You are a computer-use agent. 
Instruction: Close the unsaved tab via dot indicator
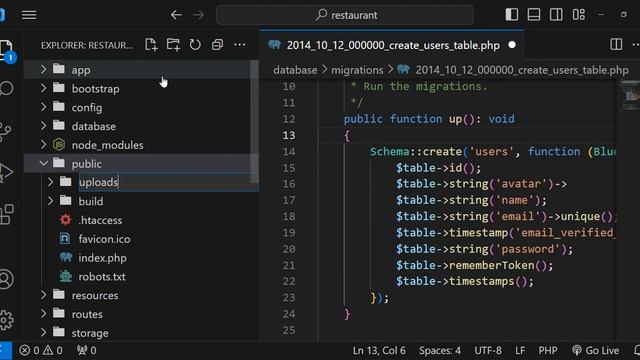[x=512, y=45]
